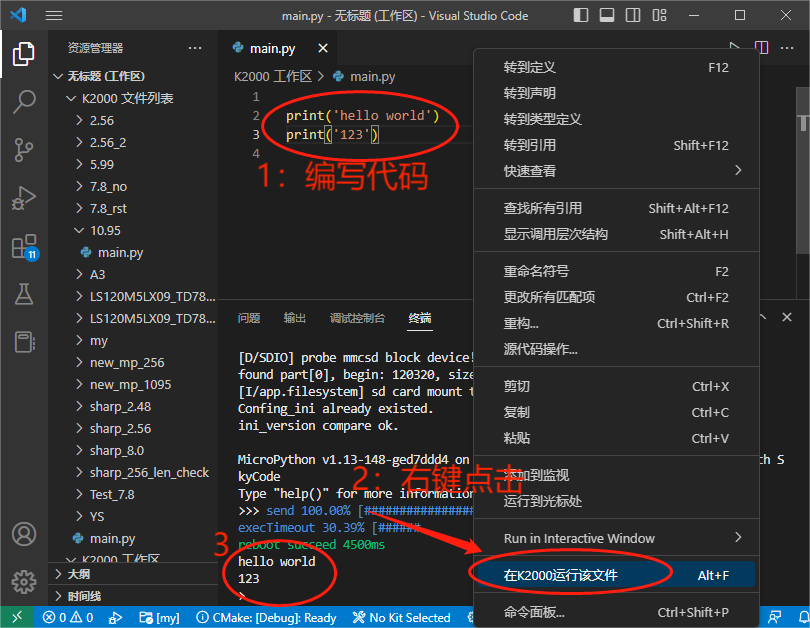
Task: Open the Search view icon
Action: coord(24,102)
